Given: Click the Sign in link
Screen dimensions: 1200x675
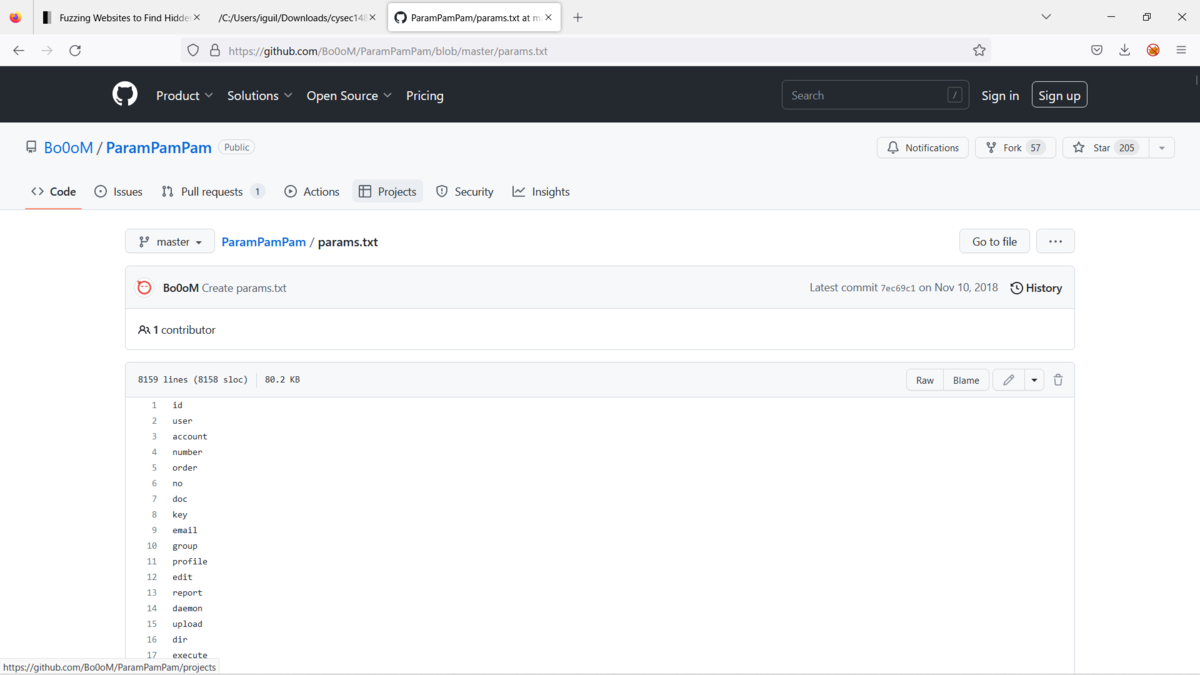Looking at the screenshot, I should [1000, 96].
